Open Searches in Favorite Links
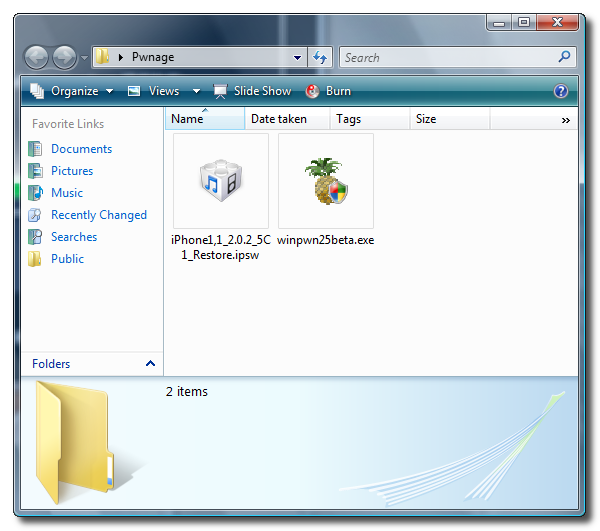 (74, 237)
